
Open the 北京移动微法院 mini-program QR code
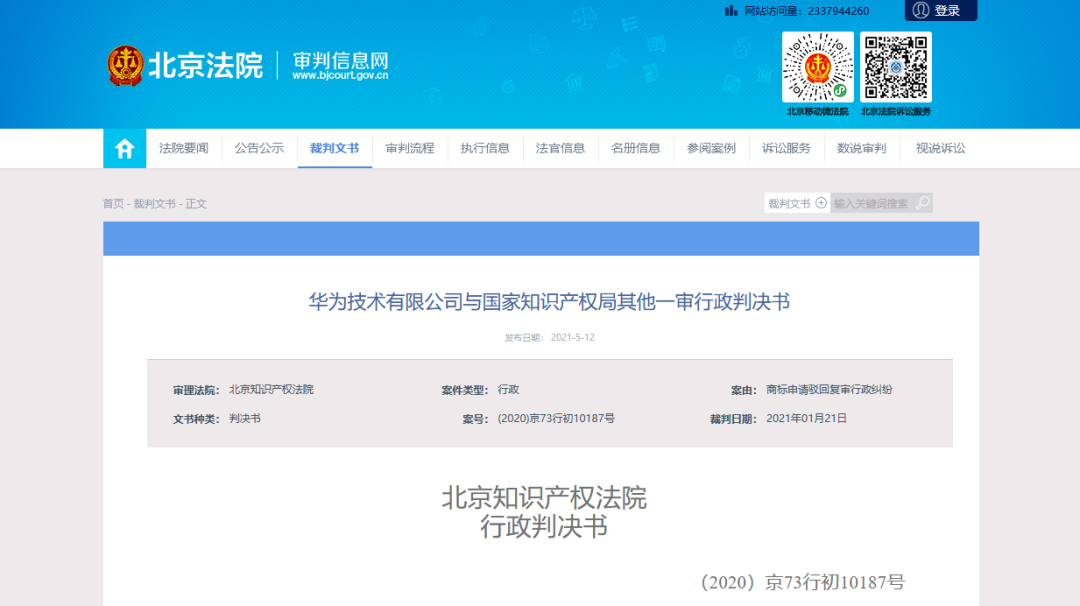(x=817, y=67)
